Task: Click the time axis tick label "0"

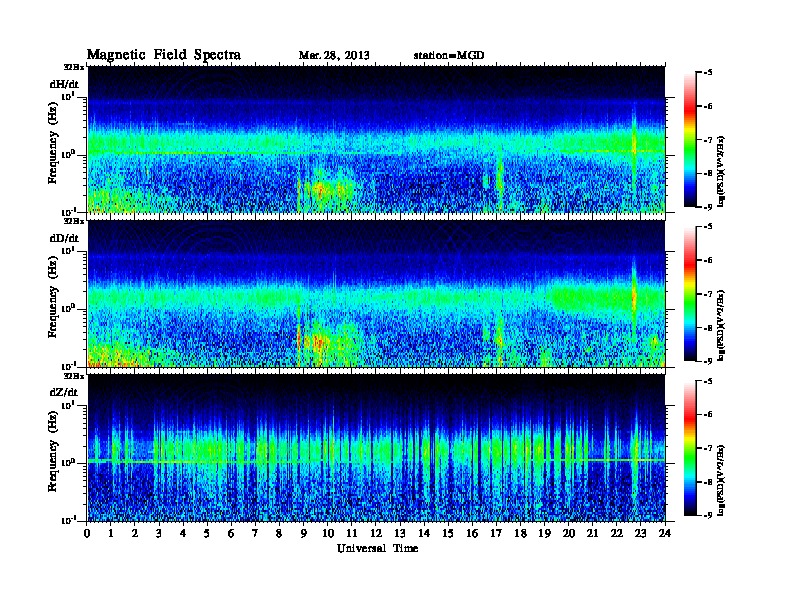Action: [87, 534]
